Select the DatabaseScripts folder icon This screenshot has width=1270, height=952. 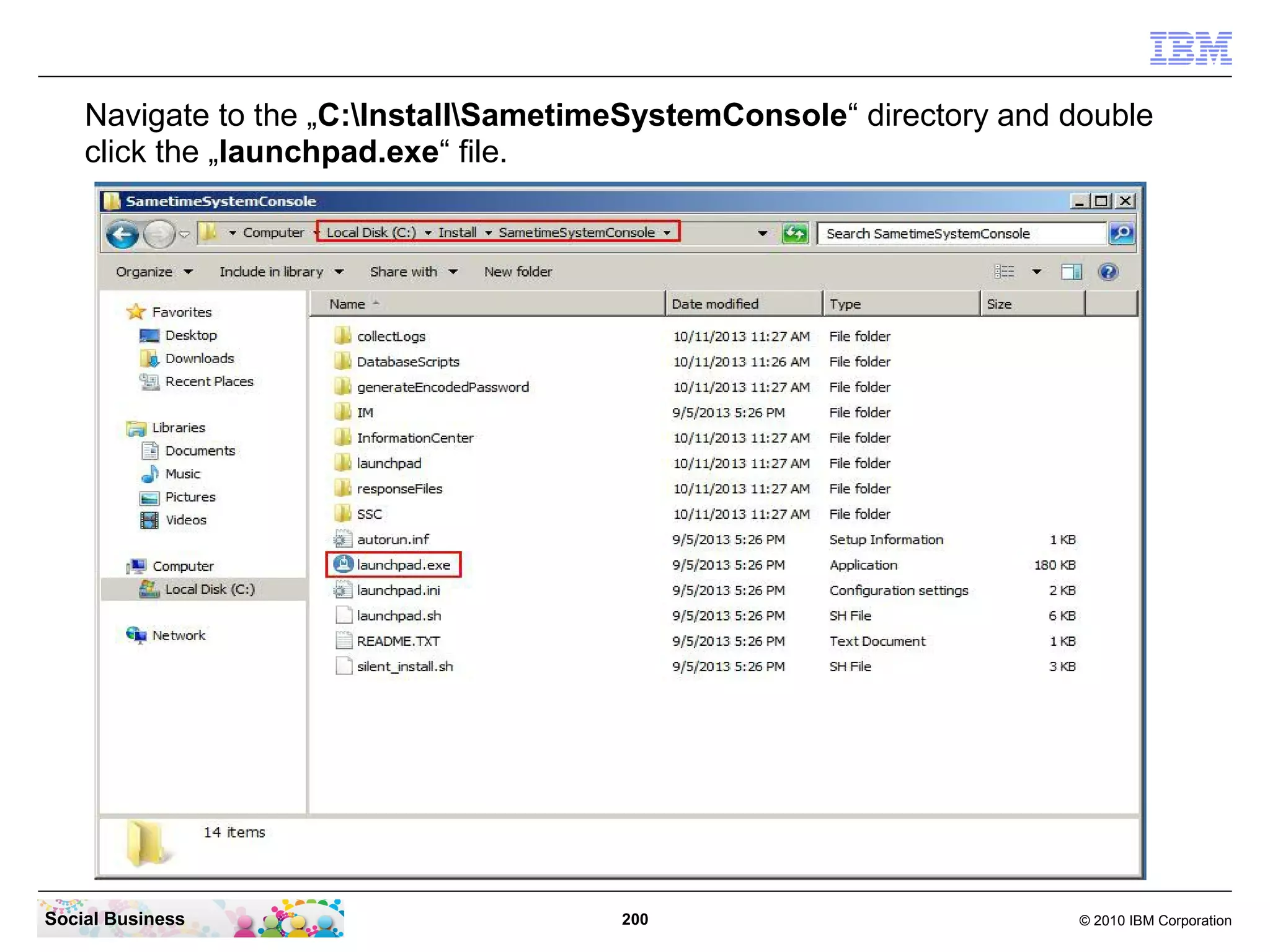point(342,361)
